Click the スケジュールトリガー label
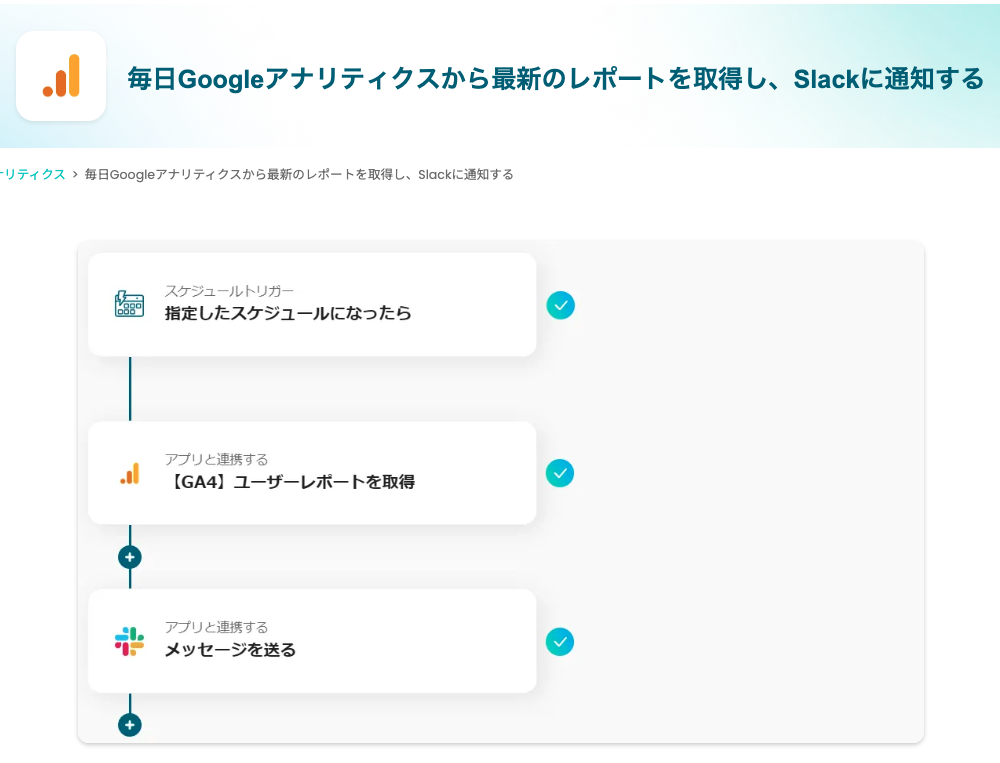This screenshot has width=1000, height=763. point(229,291)
